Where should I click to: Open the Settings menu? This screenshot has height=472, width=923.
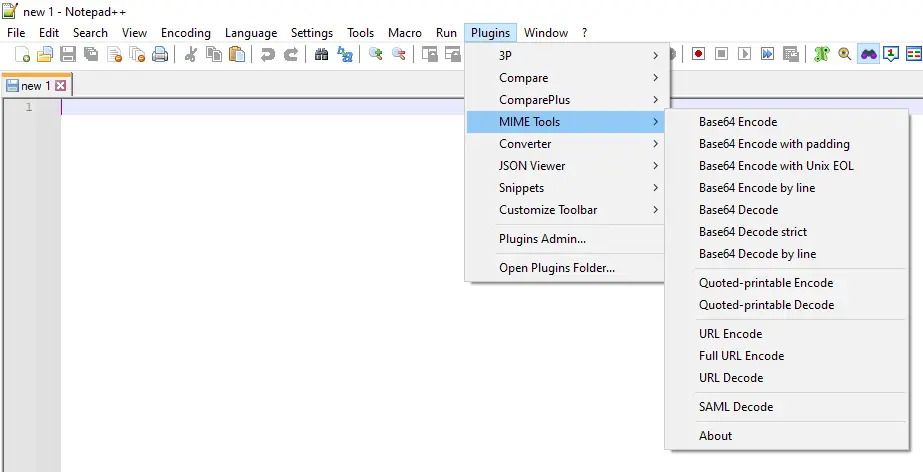click(x=312, y=33)
